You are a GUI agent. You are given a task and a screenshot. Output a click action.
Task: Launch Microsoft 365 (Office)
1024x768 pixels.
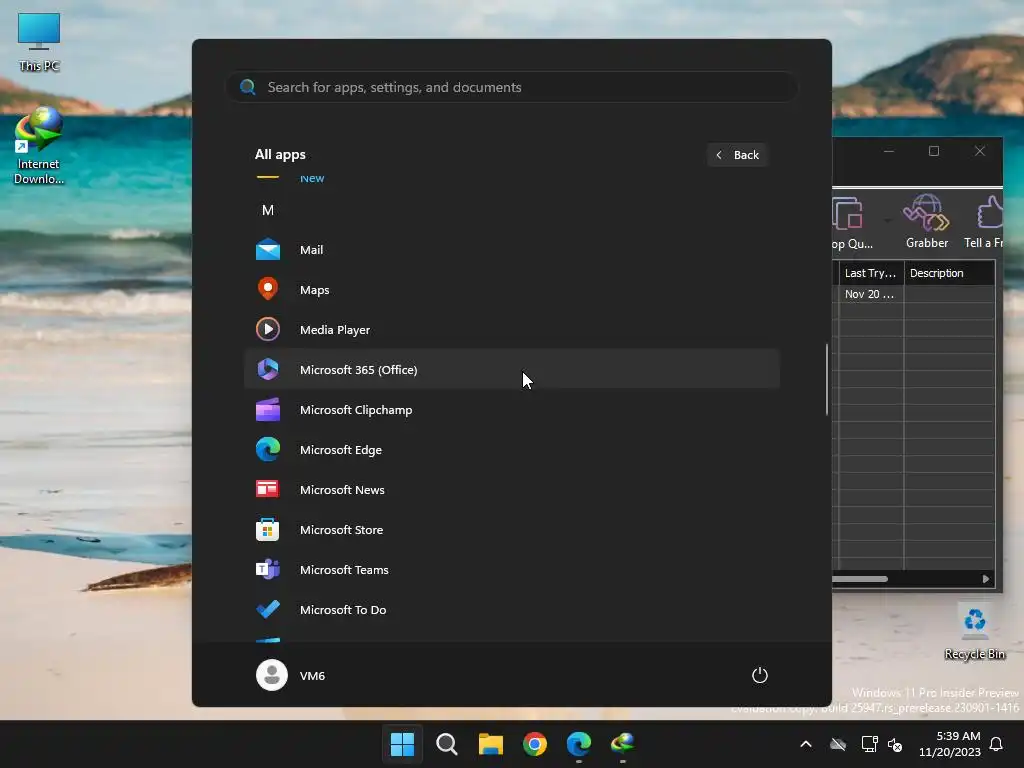point(511,370)
